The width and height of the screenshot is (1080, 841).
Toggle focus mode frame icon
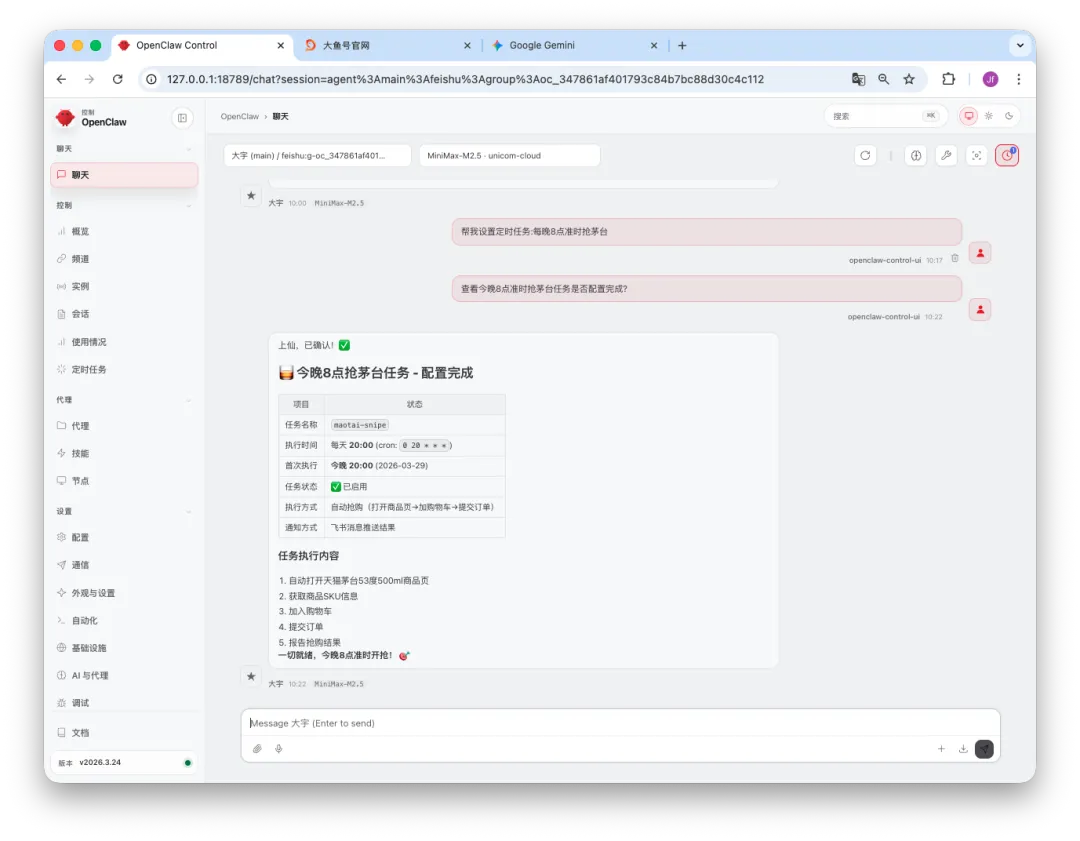tap(977, 156)
